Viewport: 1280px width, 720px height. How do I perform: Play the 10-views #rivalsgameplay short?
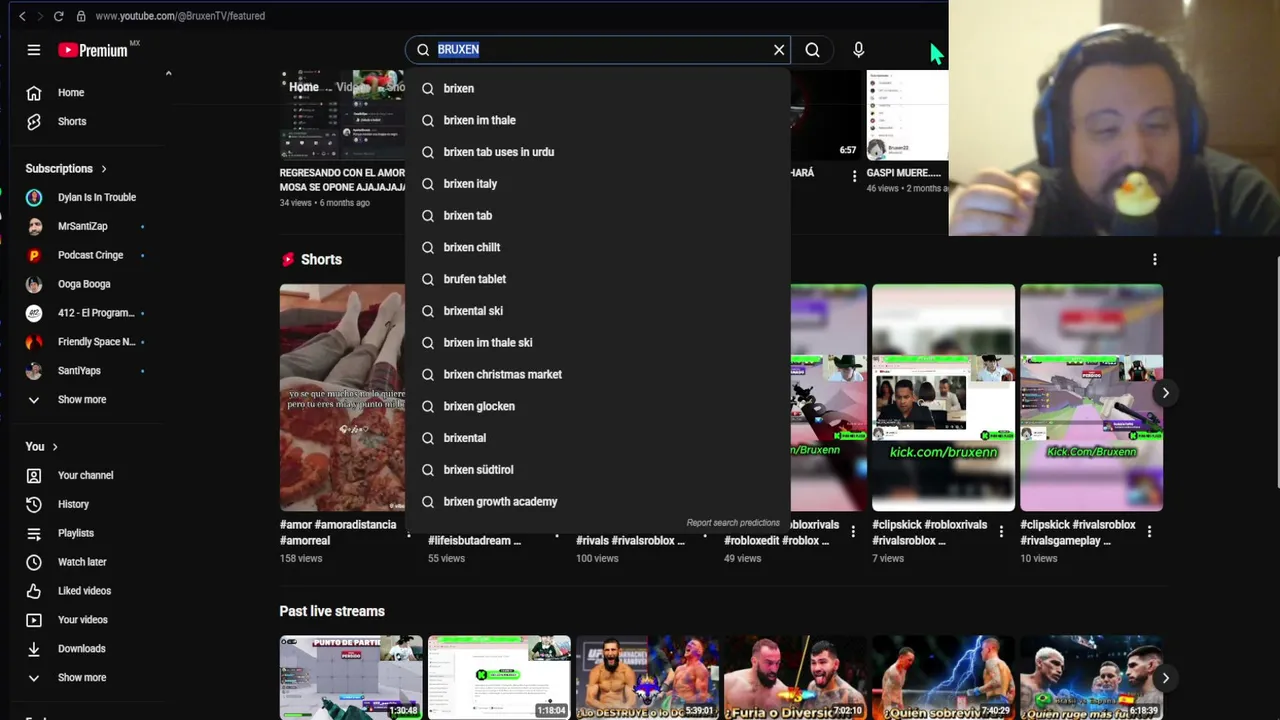[x=1091, y=398]
